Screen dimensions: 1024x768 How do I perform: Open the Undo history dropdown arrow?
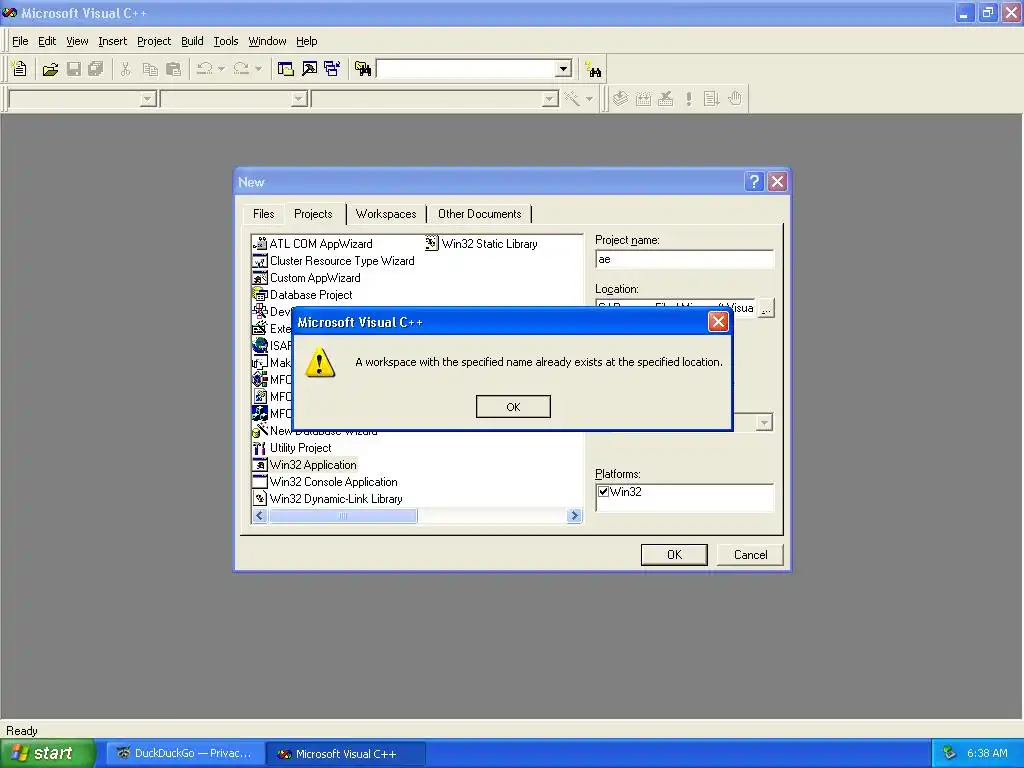221,69
